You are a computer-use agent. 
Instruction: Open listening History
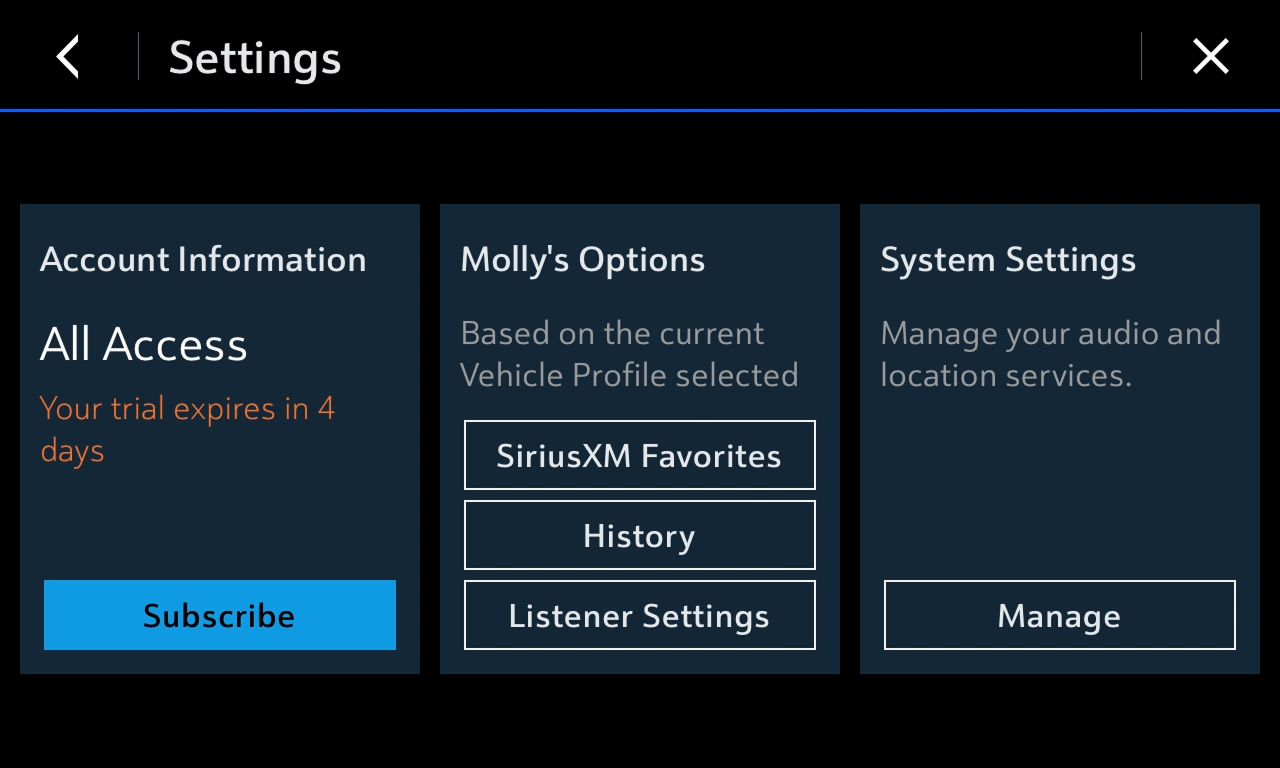click(639, 536)
